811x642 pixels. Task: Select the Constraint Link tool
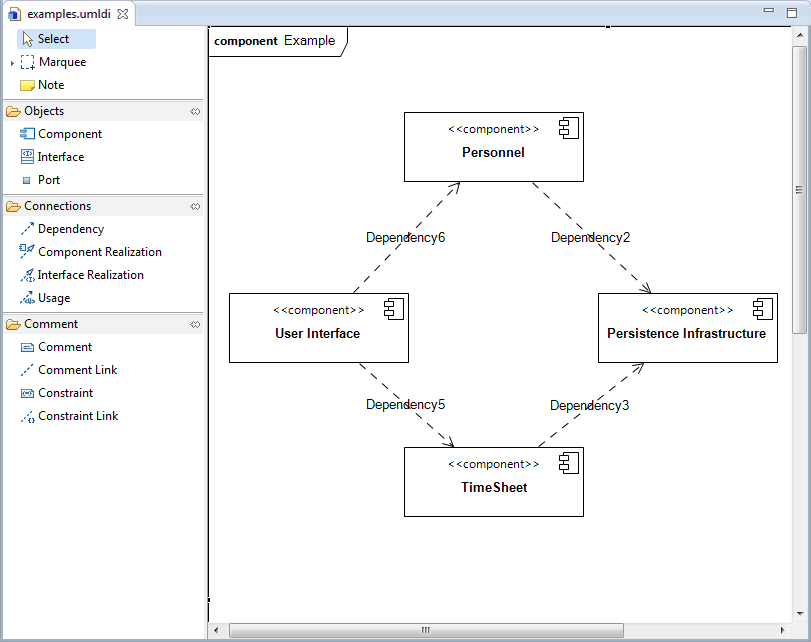[77, 416]
